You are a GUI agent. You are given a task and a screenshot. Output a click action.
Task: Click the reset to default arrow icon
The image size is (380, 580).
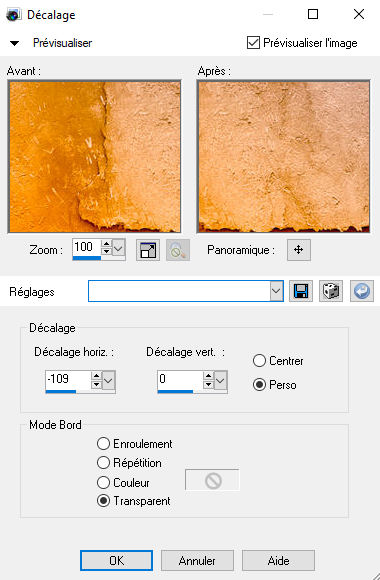pos(361,291)
